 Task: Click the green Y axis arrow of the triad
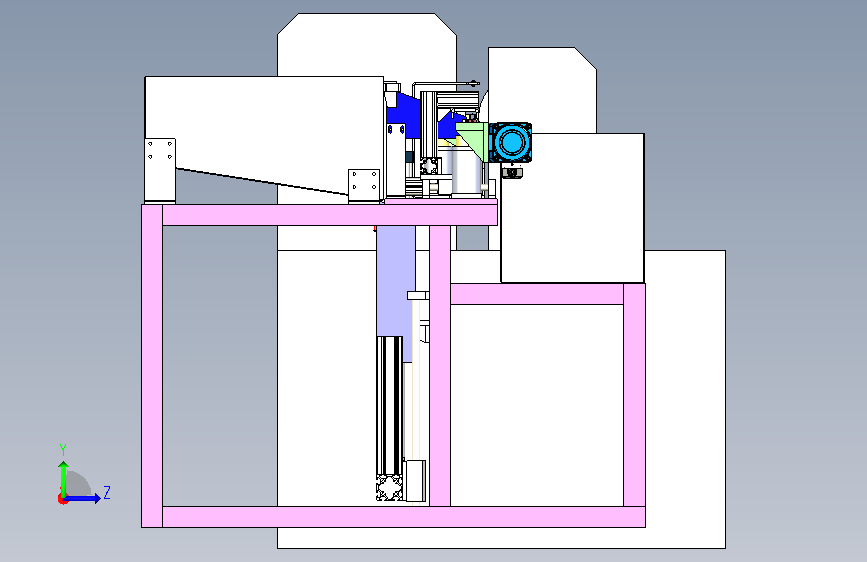pos(64,479)
